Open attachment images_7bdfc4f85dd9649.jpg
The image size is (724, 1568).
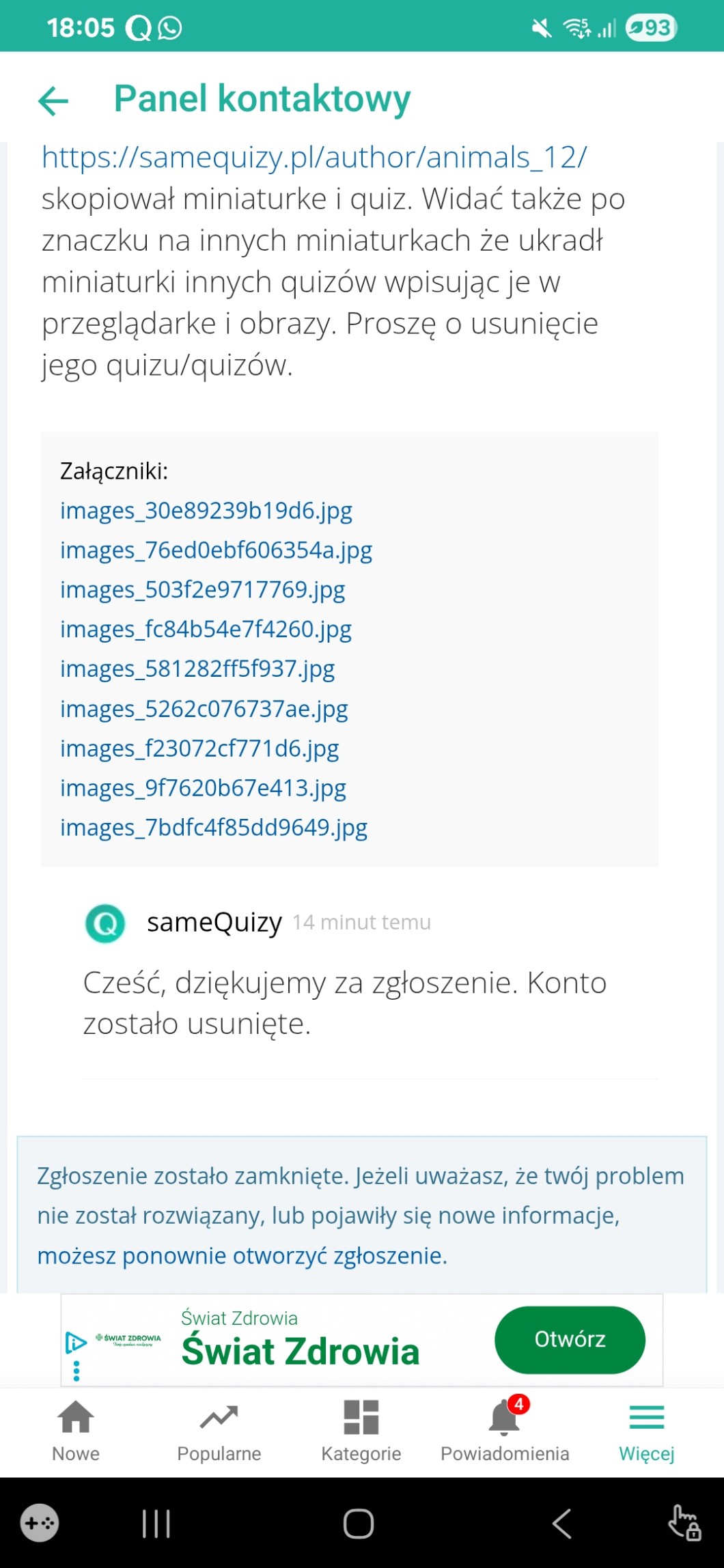[x=214, y=828]
